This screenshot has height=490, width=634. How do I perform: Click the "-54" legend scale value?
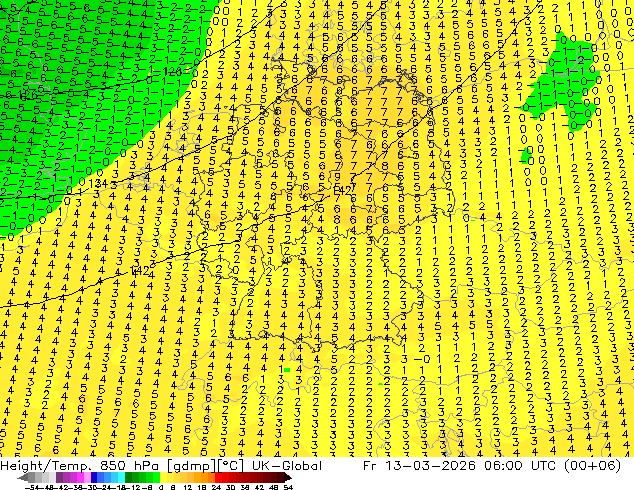[32, 488]
